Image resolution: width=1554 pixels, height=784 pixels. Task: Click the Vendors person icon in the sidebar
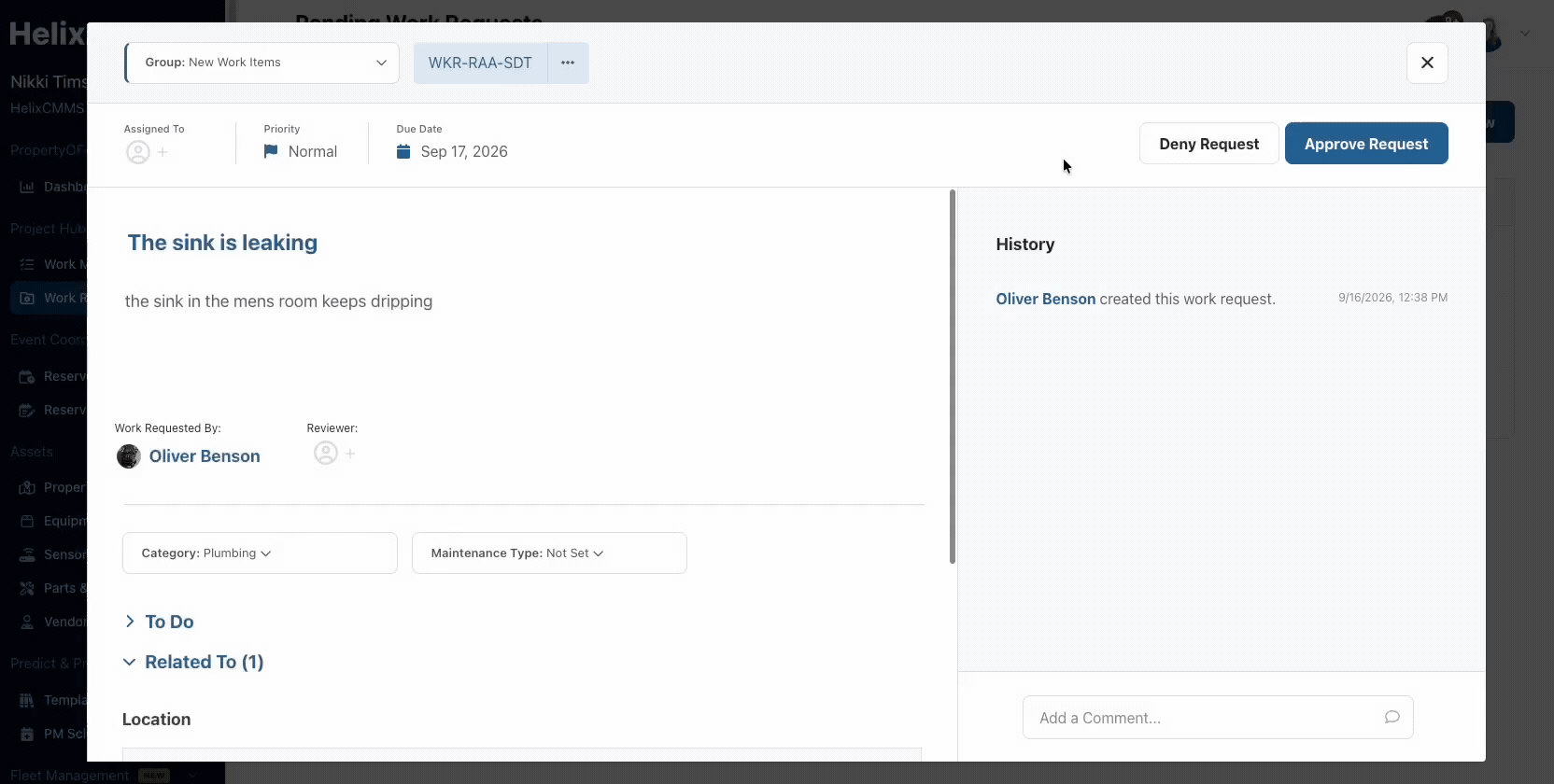[27, 622]
